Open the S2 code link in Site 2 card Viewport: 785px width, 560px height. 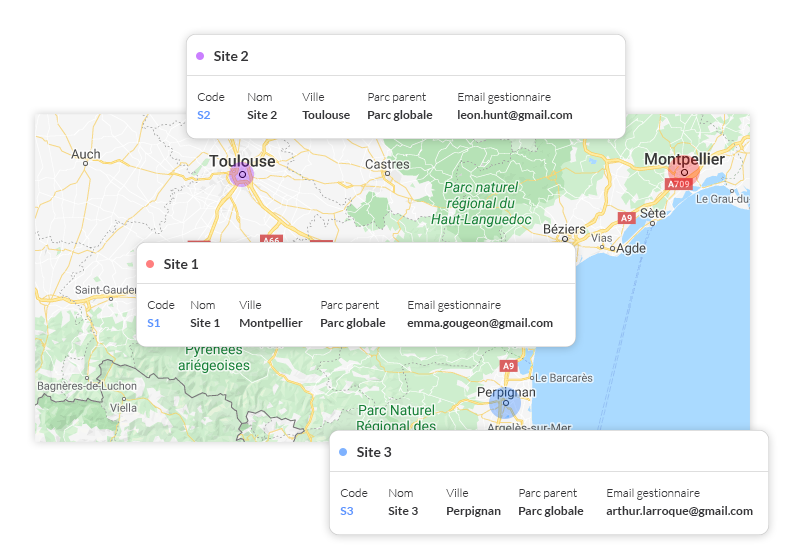point(204,115)
